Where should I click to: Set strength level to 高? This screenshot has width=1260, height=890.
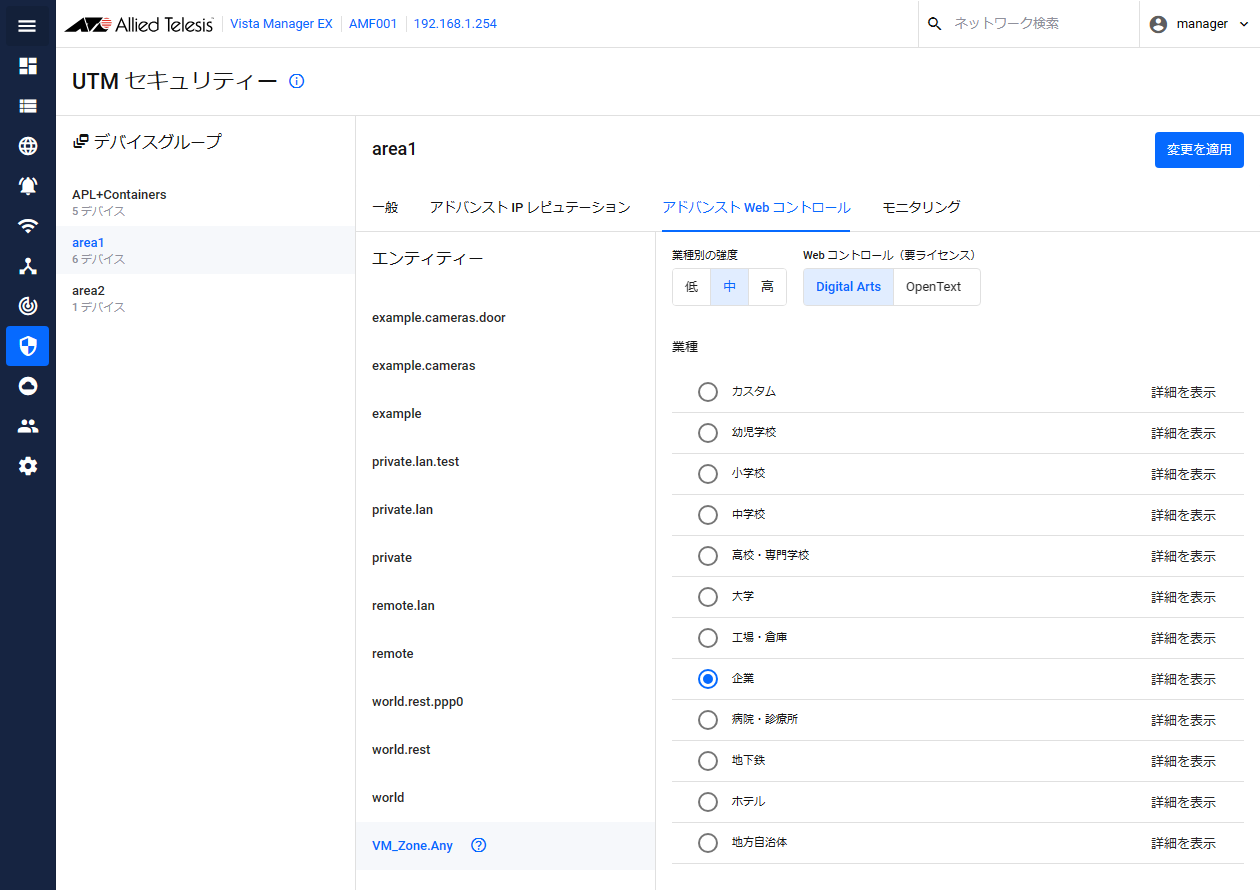(767, 287)
